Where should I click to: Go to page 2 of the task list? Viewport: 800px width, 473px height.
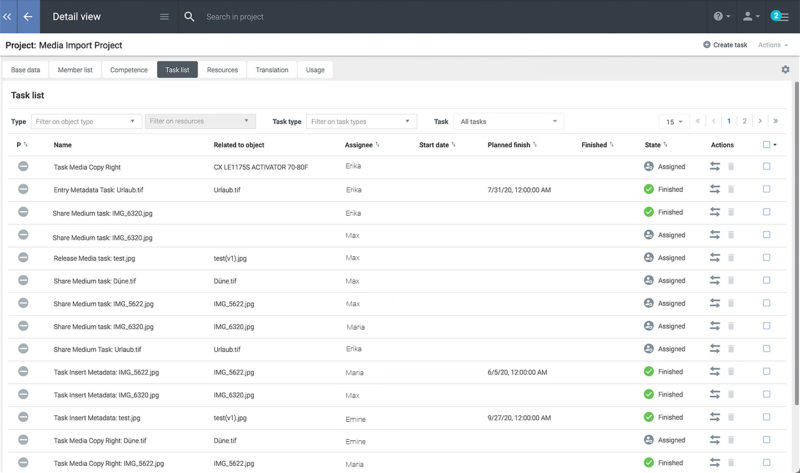744,121
